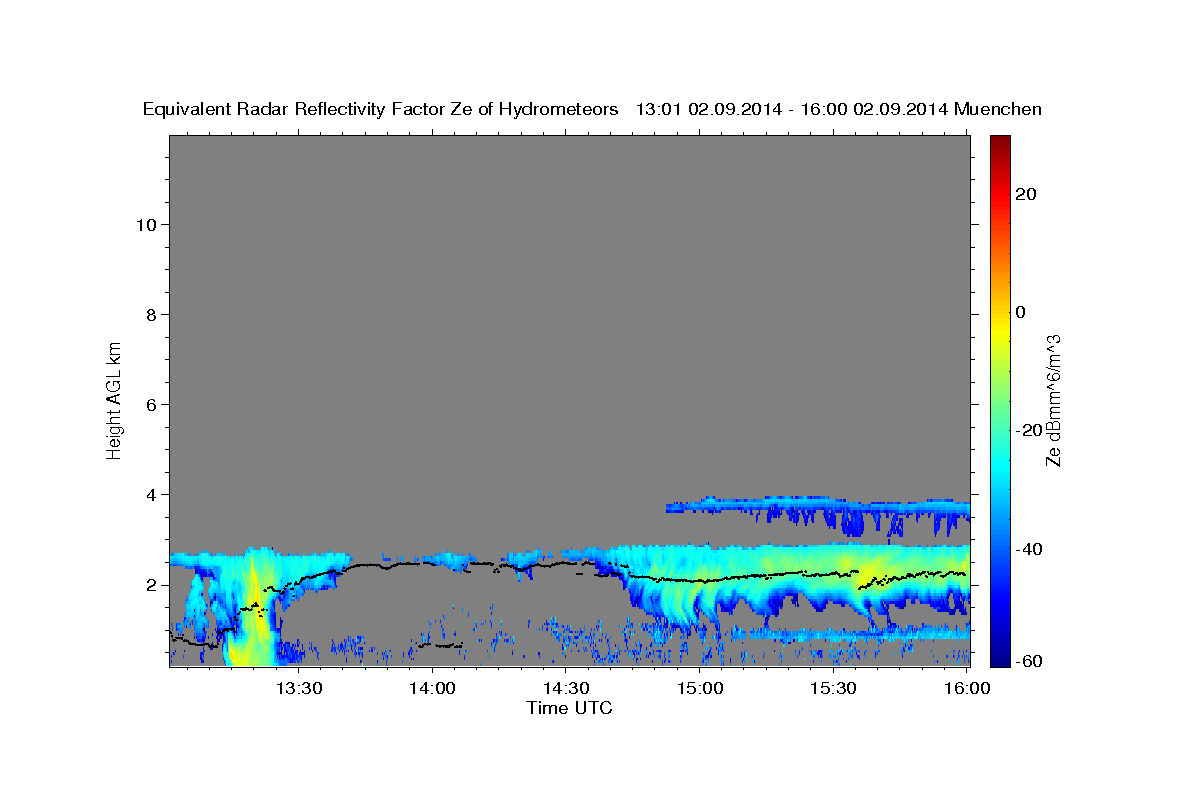Click the x-axis tick label '15:00'

(699, 689)
